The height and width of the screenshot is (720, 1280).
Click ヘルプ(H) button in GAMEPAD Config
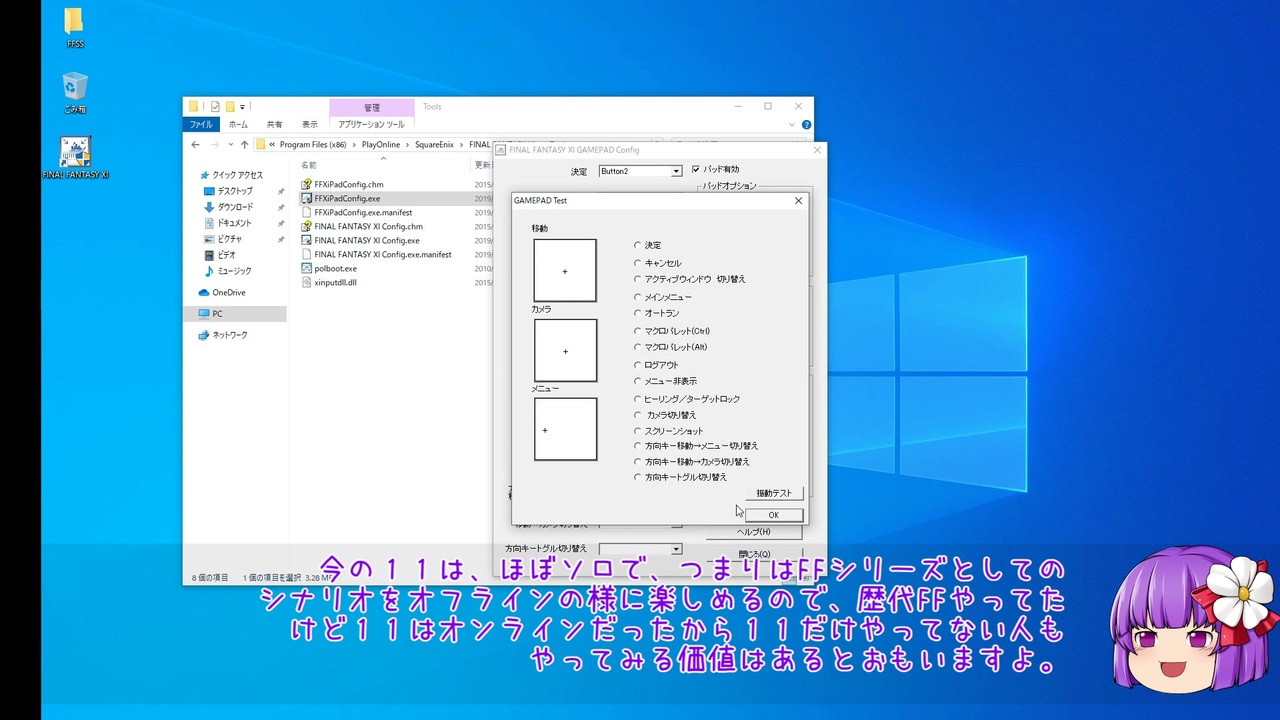point(754,532)
